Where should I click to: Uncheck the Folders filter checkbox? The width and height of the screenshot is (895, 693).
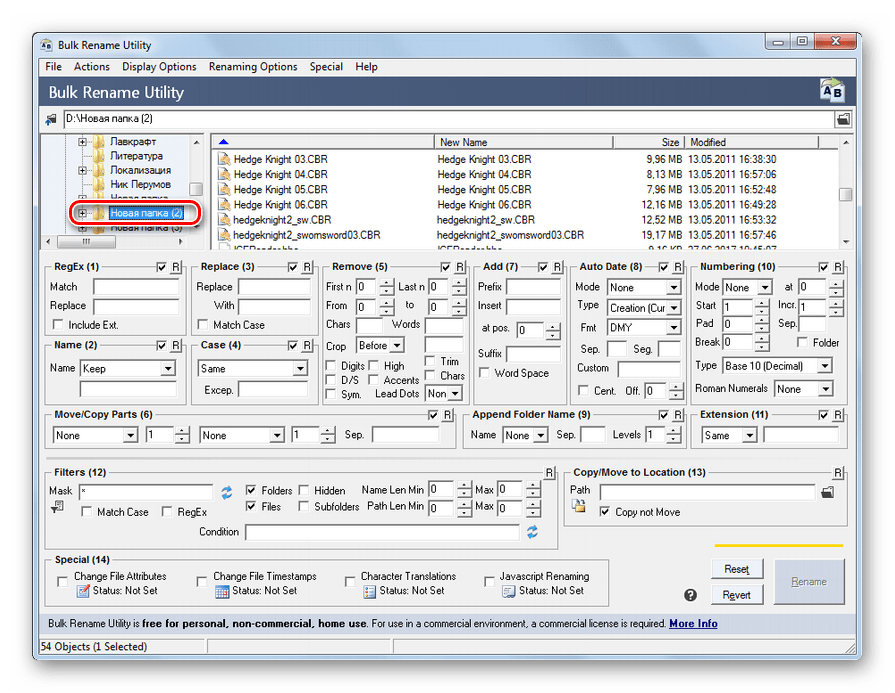[x=251, y=490]
